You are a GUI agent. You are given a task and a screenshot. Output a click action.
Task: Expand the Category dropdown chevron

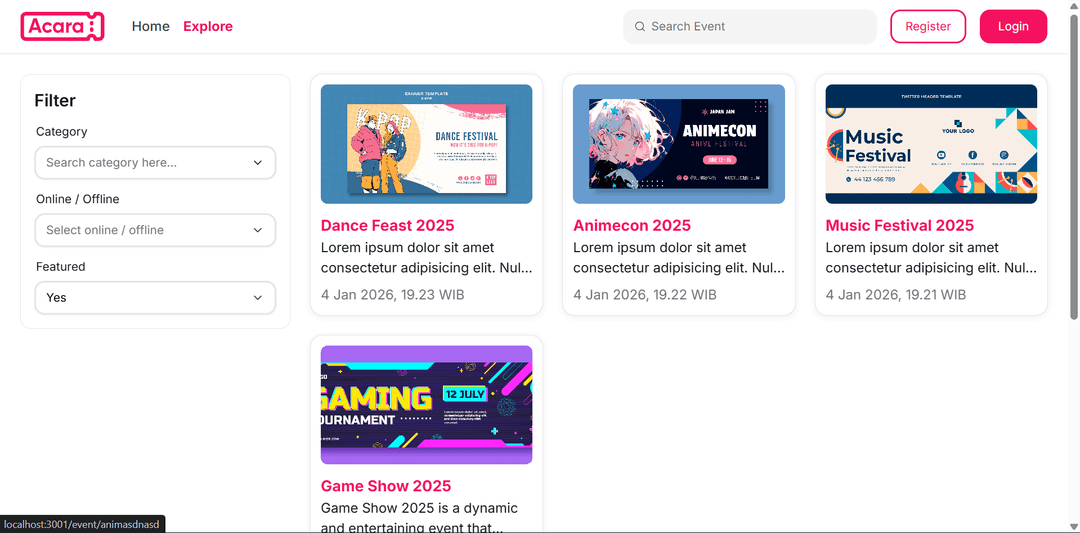pyautogui.click(x=257, y=163)
